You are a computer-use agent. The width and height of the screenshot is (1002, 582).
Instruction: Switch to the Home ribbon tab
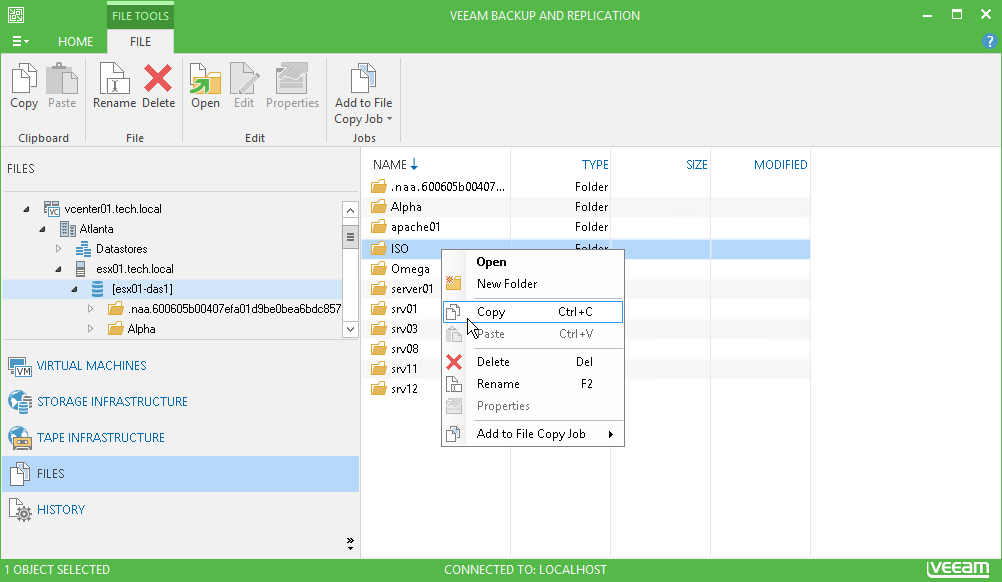75,42
